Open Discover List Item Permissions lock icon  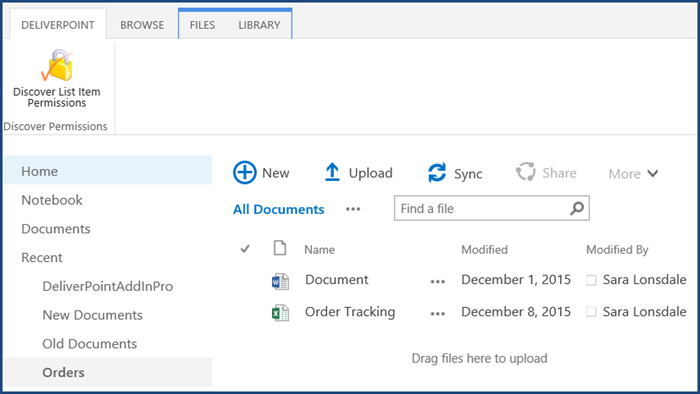(x=57, y=65)
